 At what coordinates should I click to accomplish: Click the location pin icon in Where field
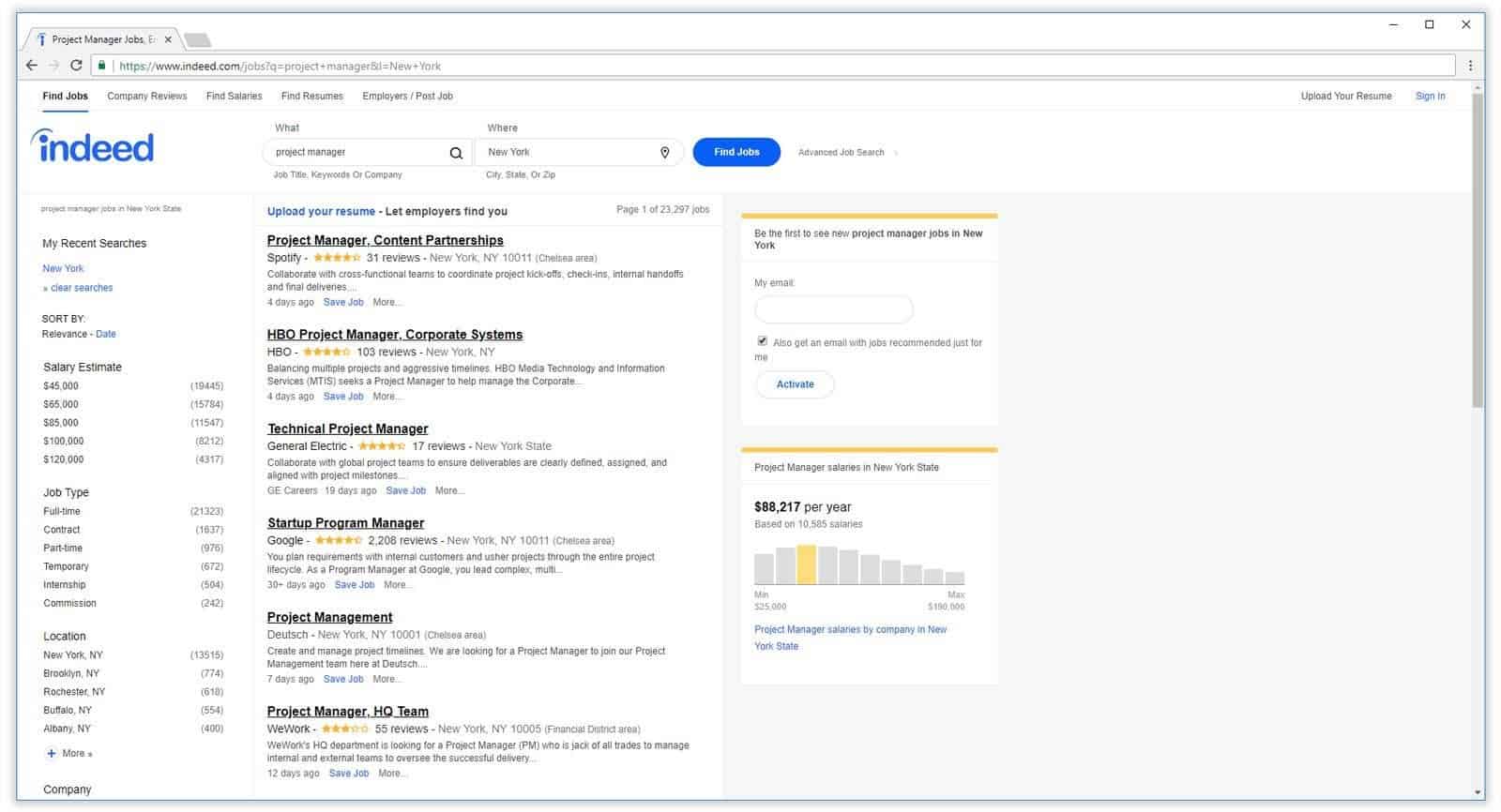pos(664,153)
